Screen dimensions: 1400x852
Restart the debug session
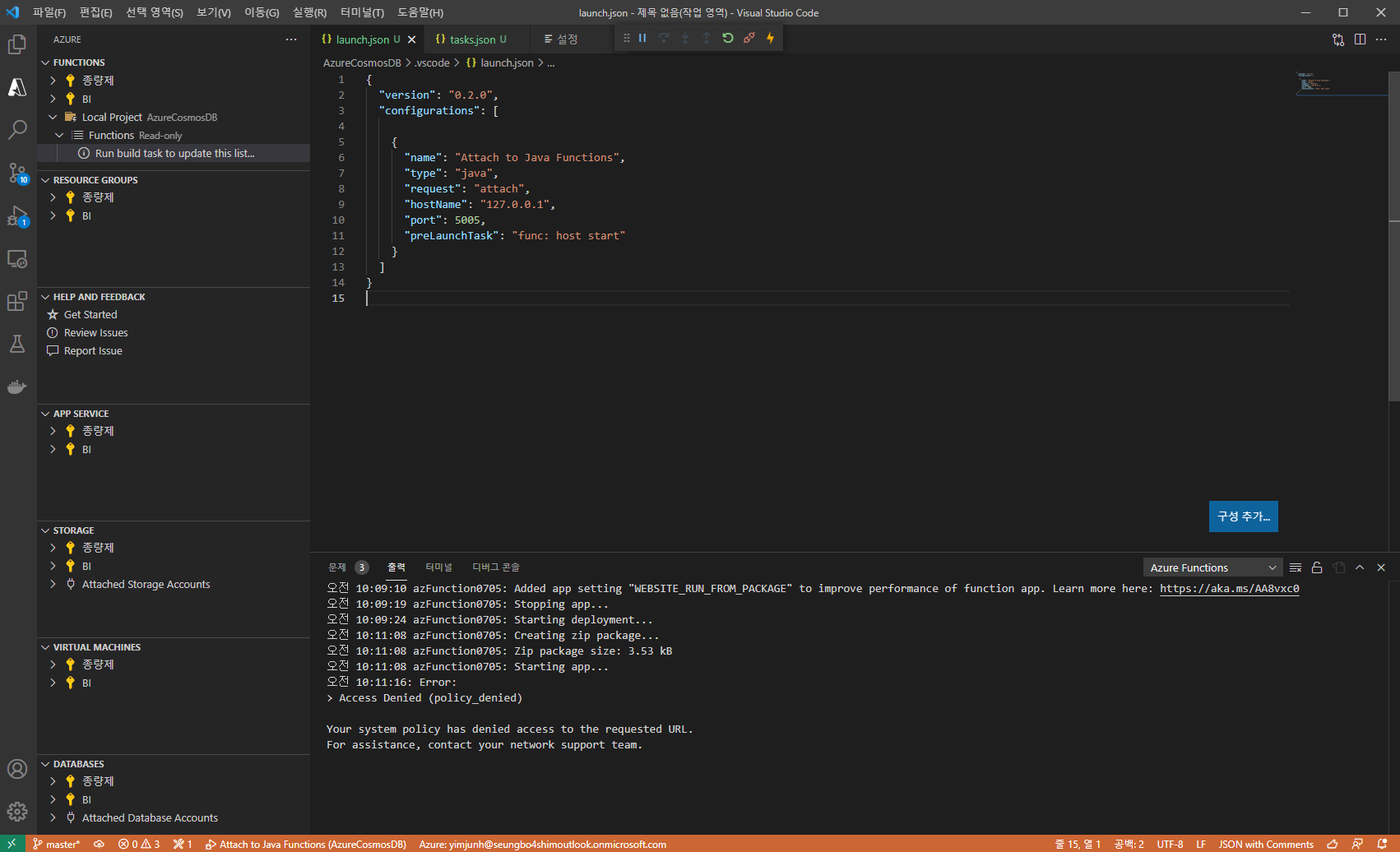pos(727,37)
